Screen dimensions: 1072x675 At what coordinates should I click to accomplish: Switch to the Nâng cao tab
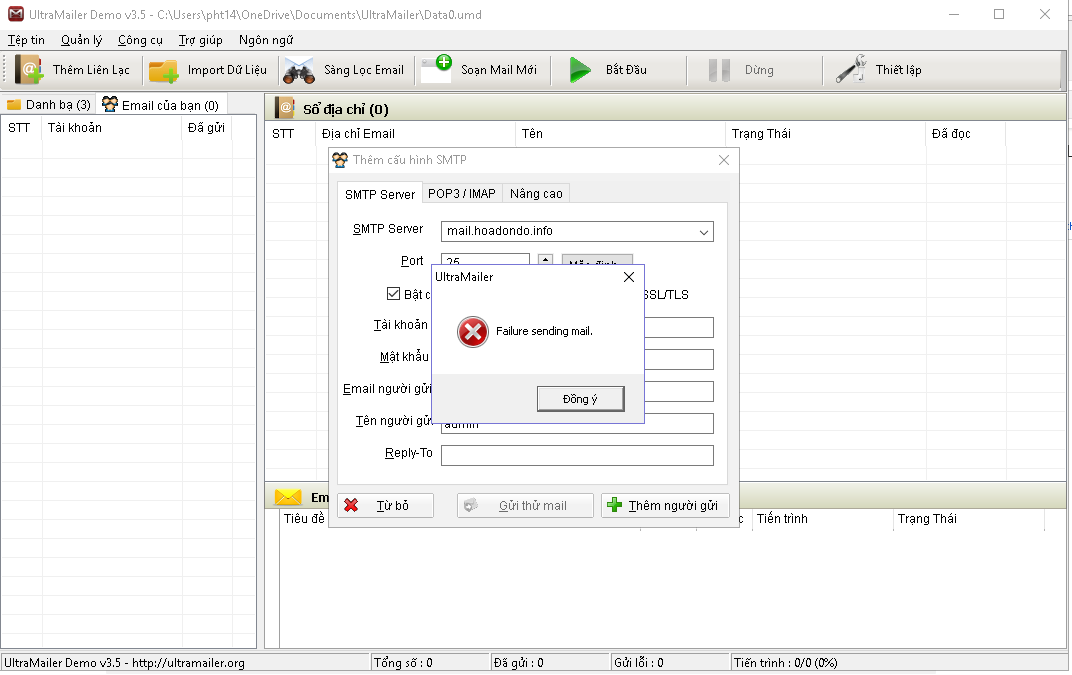[x=536, y=194]
